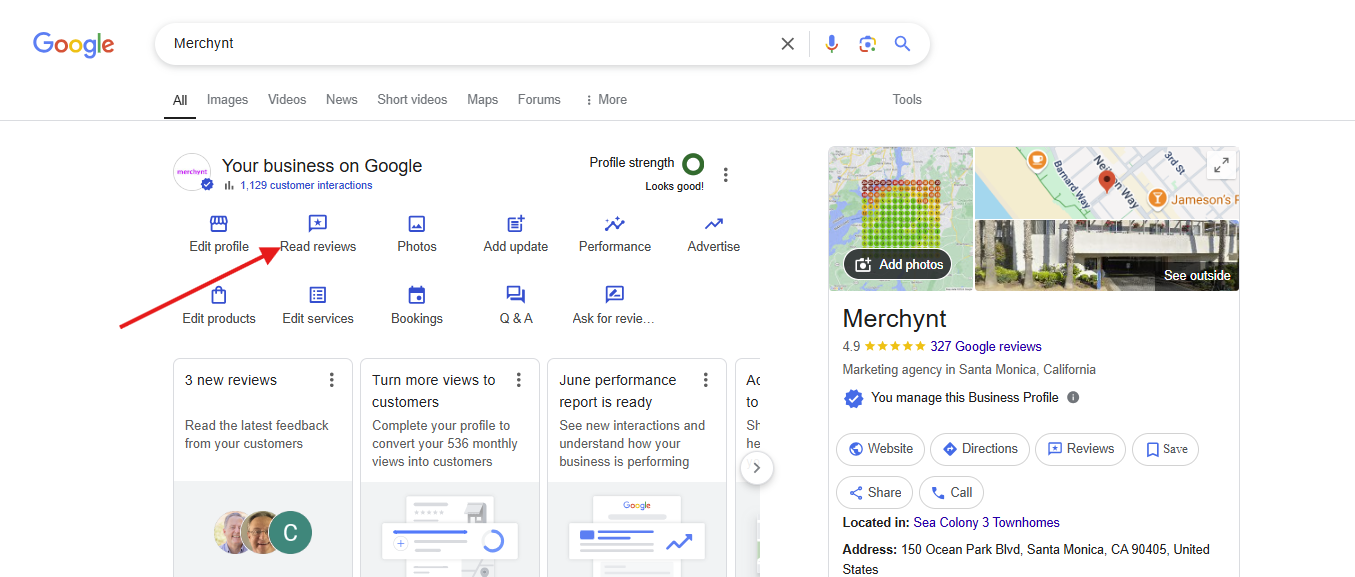
Task: Open the heatmap grid map thumbnail
Action: [901, 219]
